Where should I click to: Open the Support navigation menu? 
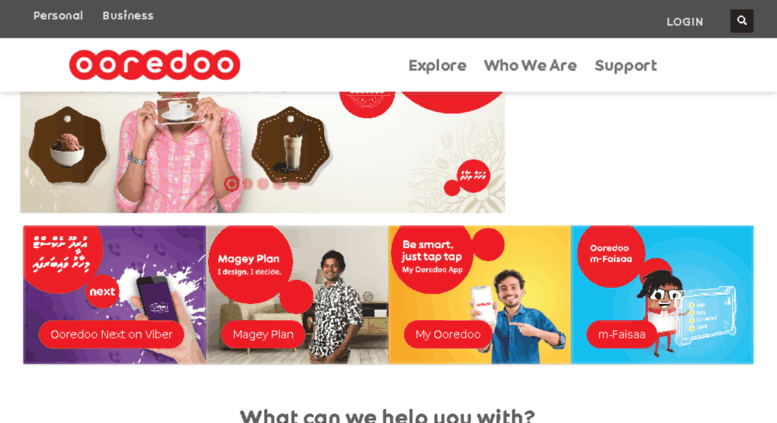[x=625, y=65]
